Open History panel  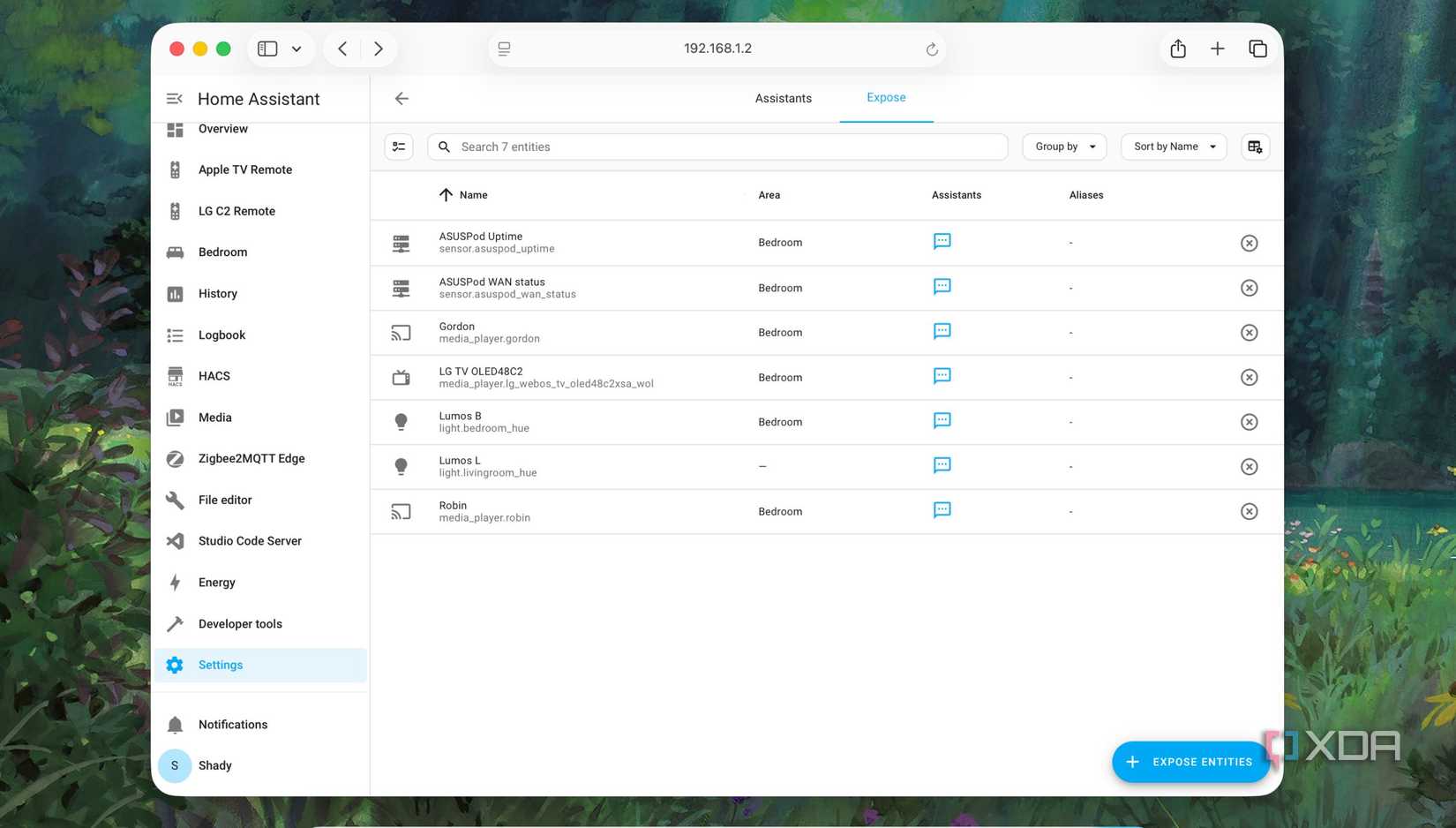260,294
